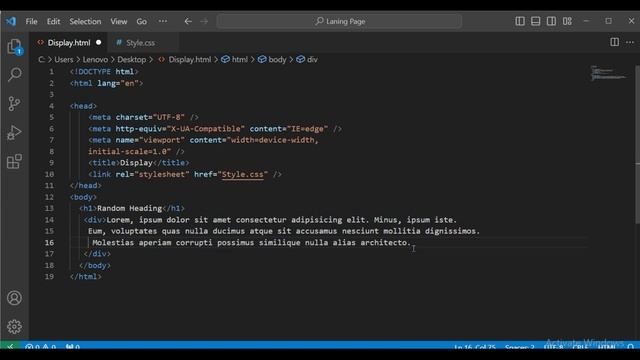Screen dimensions: 640x360
Task: Click the code minimap preview
Action: [x=609, y=73]
